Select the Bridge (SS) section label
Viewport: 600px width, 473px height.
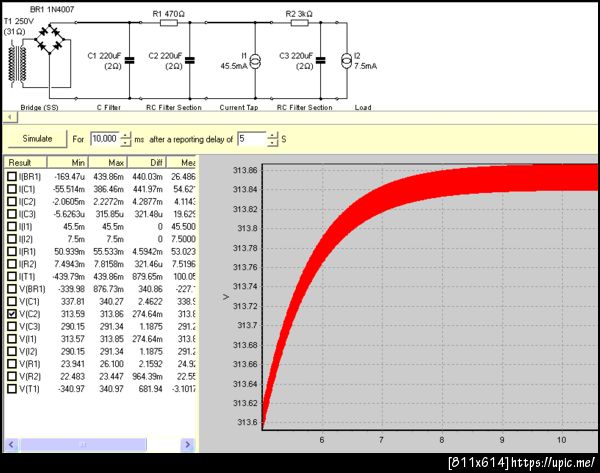[39, 108]
